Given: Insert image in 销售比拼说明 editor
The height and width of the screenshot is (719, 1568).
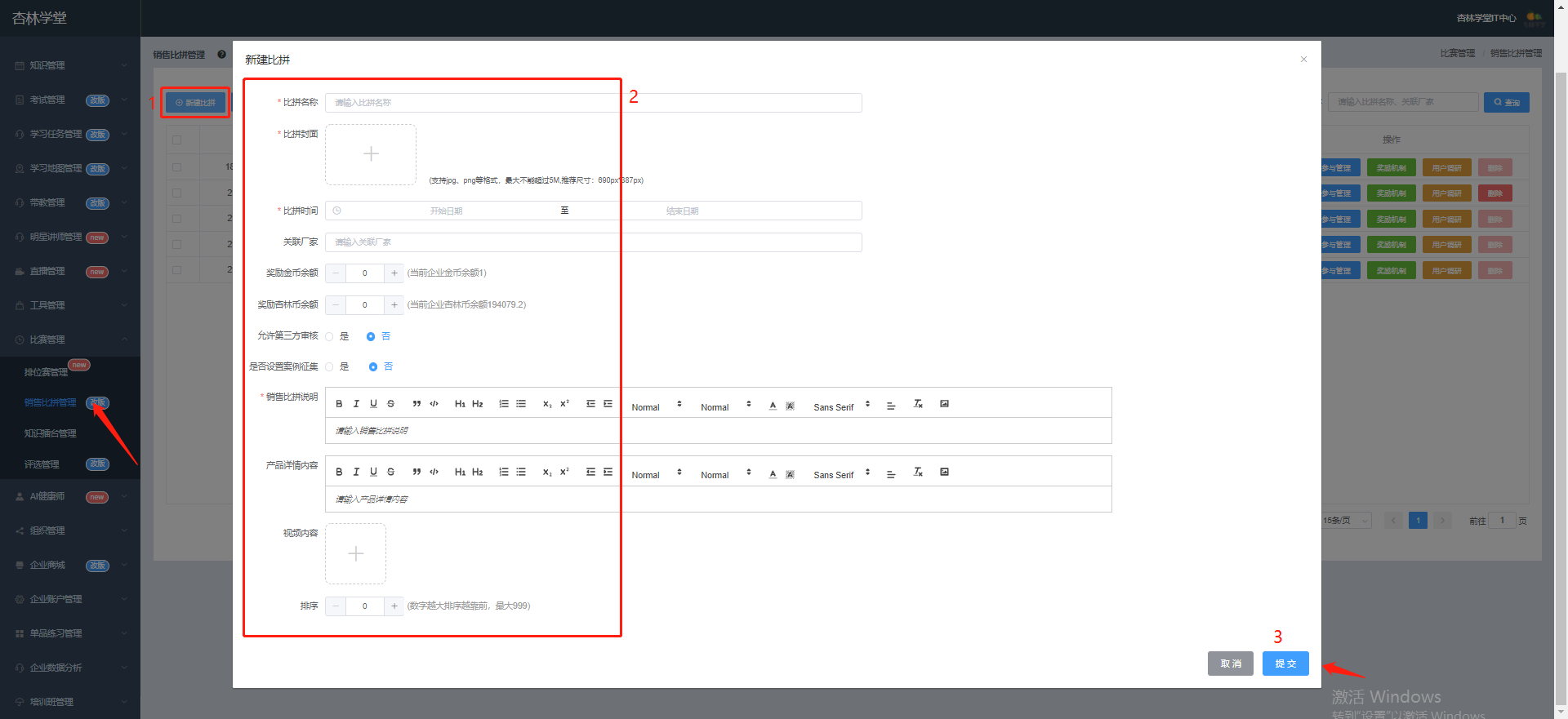Looking at the screenshot, I should pyautogui.click(x=944, y=404).
